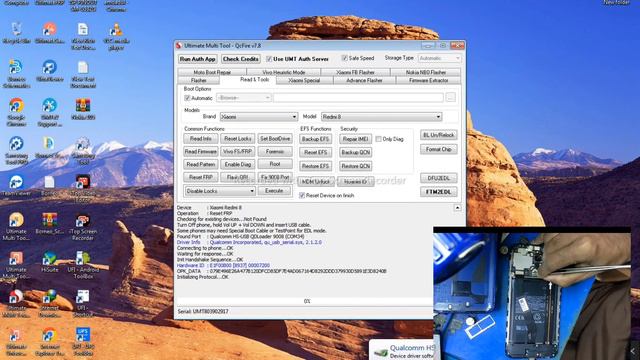The width and height of the screenshot is (640, 360).
Task: Click the Restore EFS button
Action: click(x=316, y=166)
